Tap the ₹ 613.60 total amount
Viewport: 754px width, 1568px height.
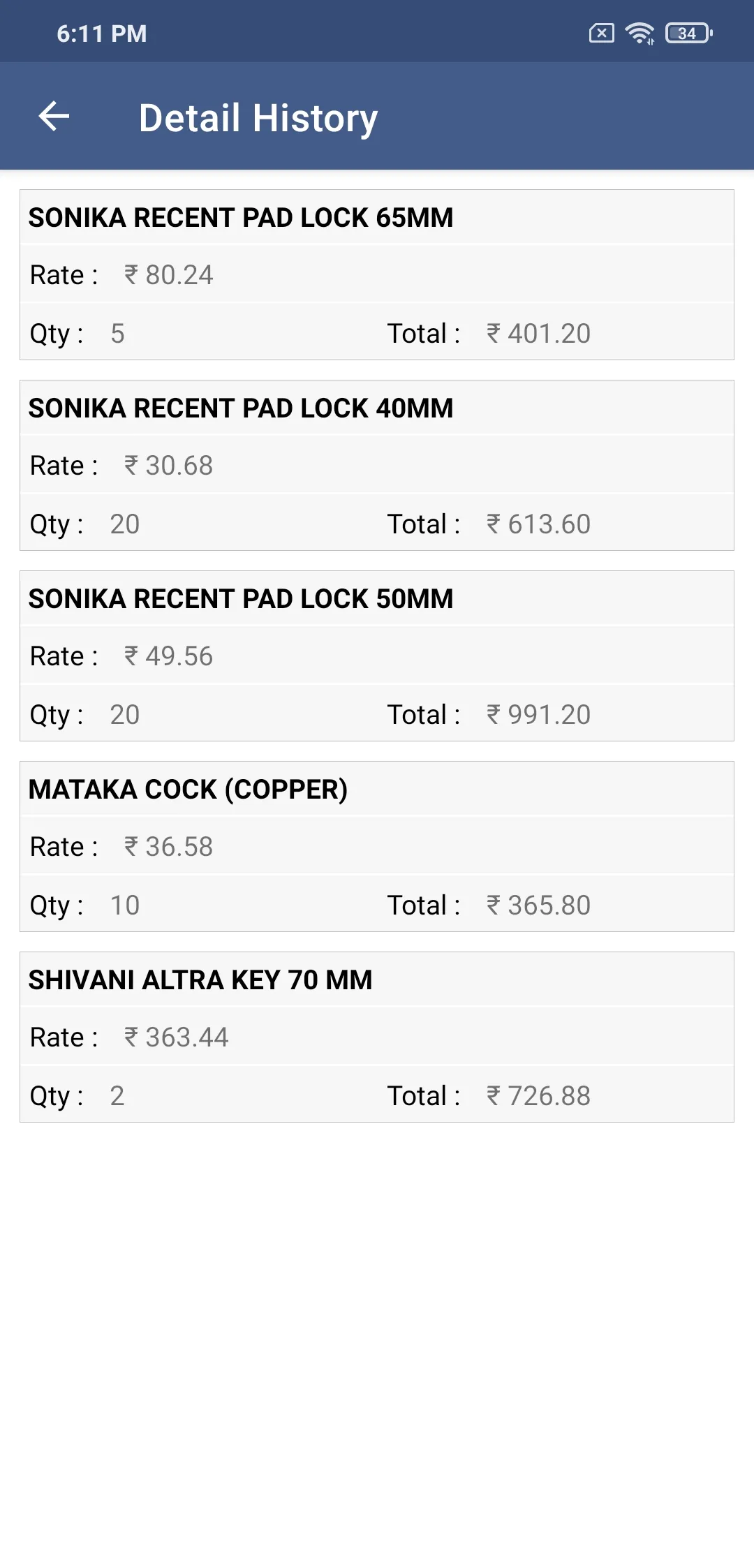tap(538, 524)
